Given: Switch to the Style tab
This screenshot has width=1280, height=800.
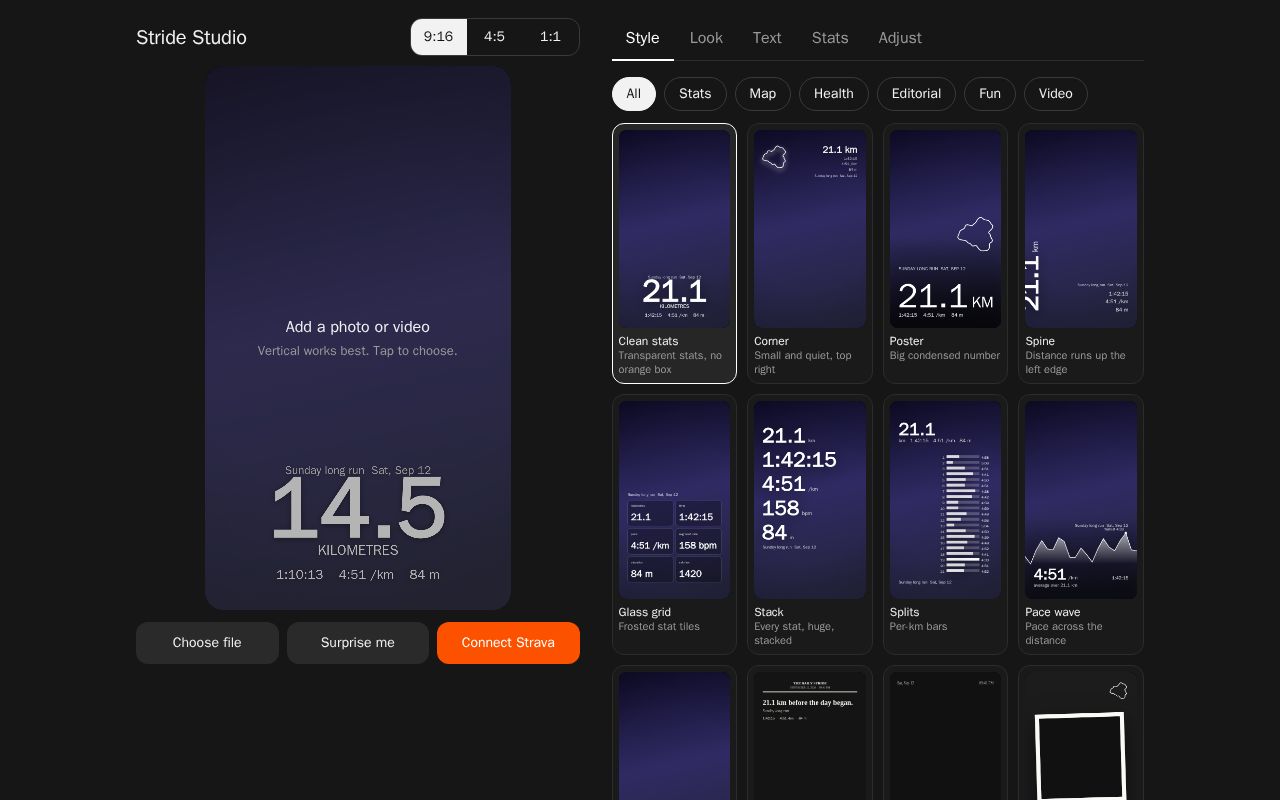Looking at the screenshot, I should (x=642, y=38).
